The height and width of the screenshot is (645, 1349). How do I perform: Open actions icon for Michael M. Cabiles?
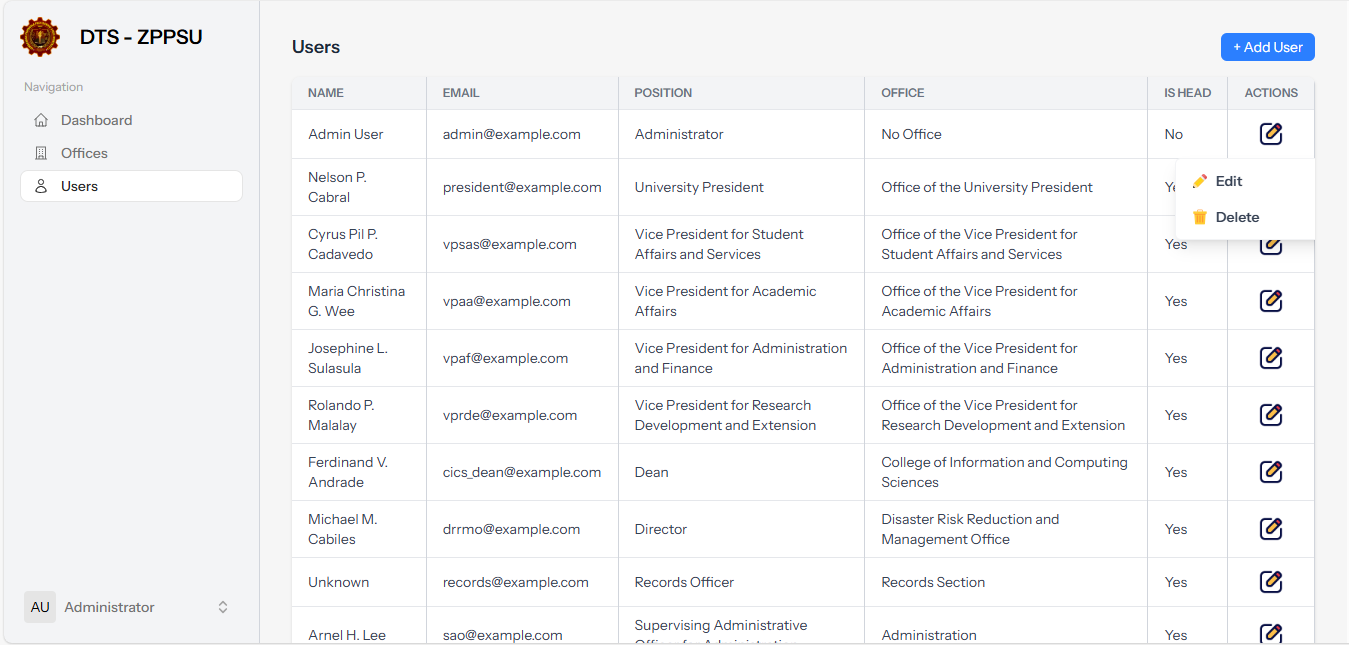[x=1270, y=529]
